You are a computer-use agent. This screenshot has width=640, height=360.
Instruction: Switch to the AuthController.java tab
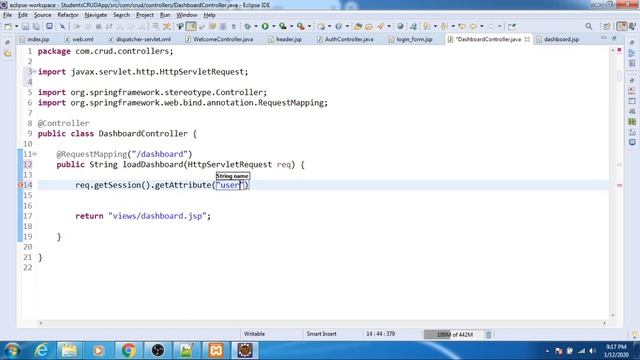coord(345,39)
